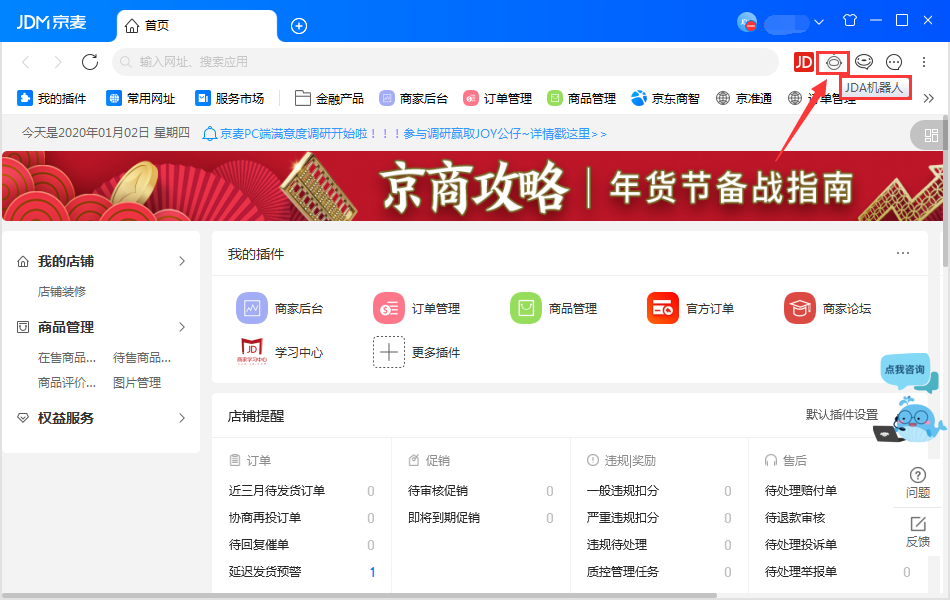
Task: Open 待回复催单 reminder
Action: [x=259, y=545]
